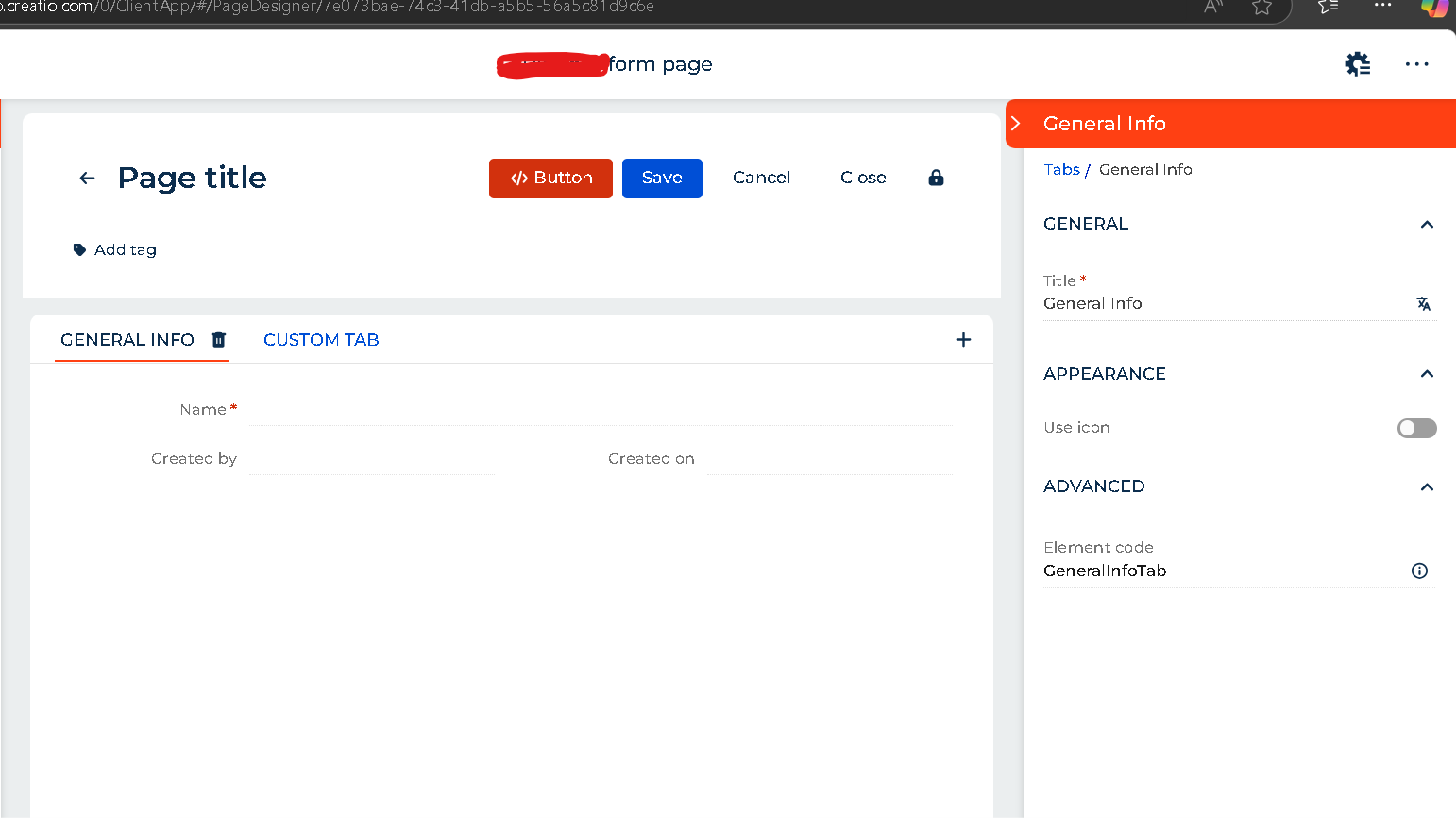Click the Name field label
Screen dimensions: 1456x818
point(203,409)
